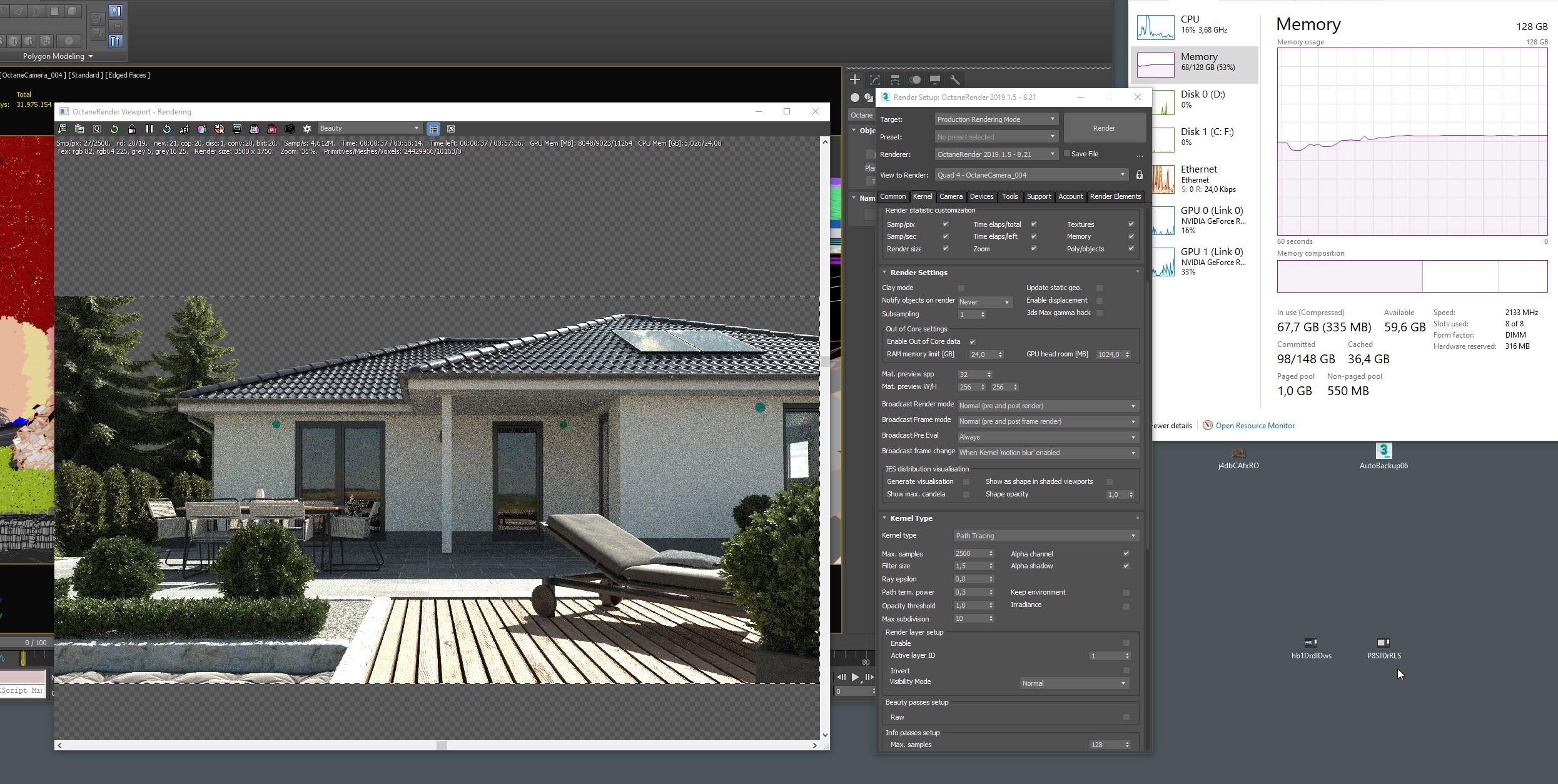1558x784 pixels.
Task: Click the aperture shutter icon
Action: [306, 129]
